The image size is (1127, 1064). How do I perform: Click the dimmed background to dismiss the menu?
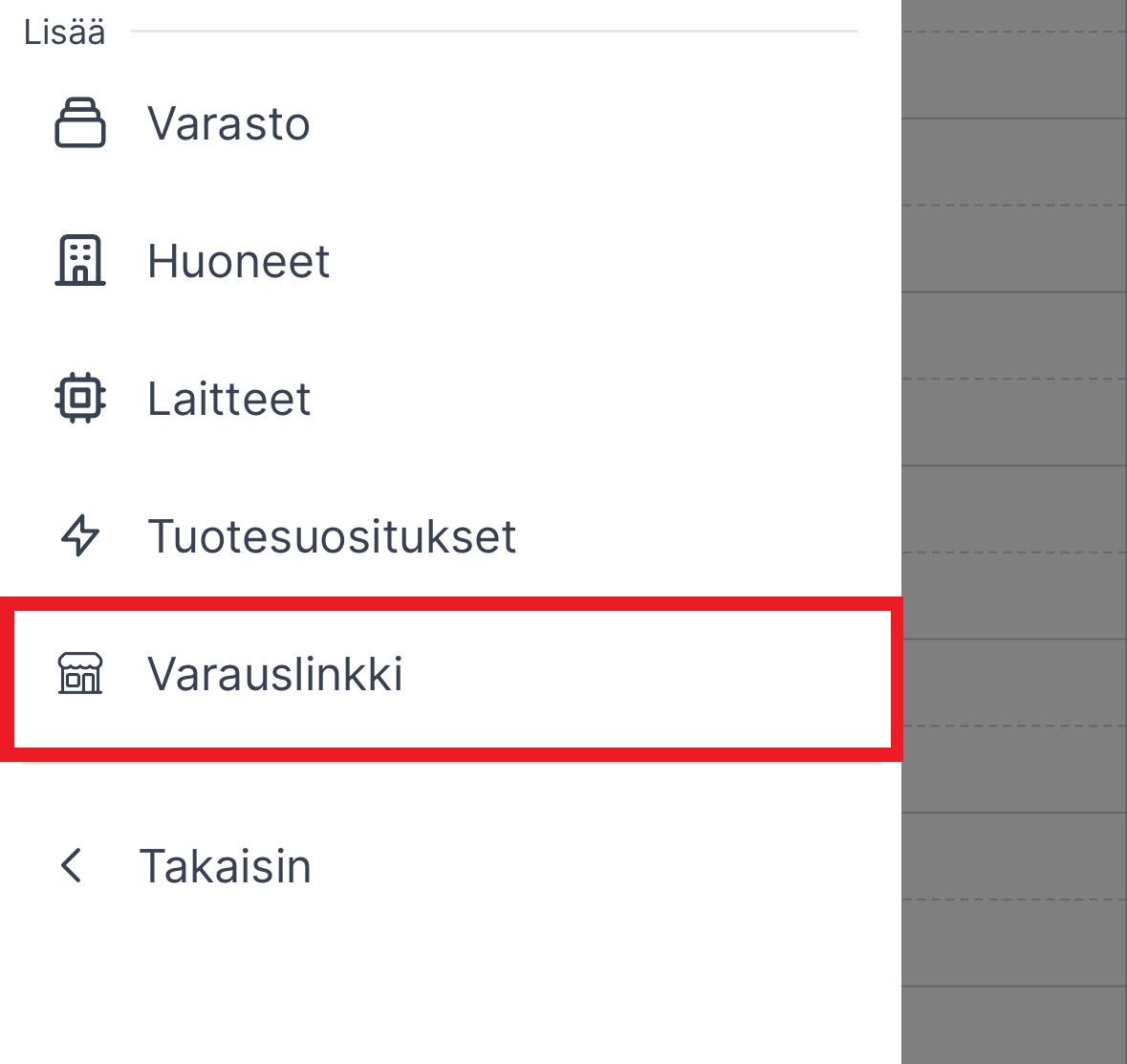point(1013,382)
